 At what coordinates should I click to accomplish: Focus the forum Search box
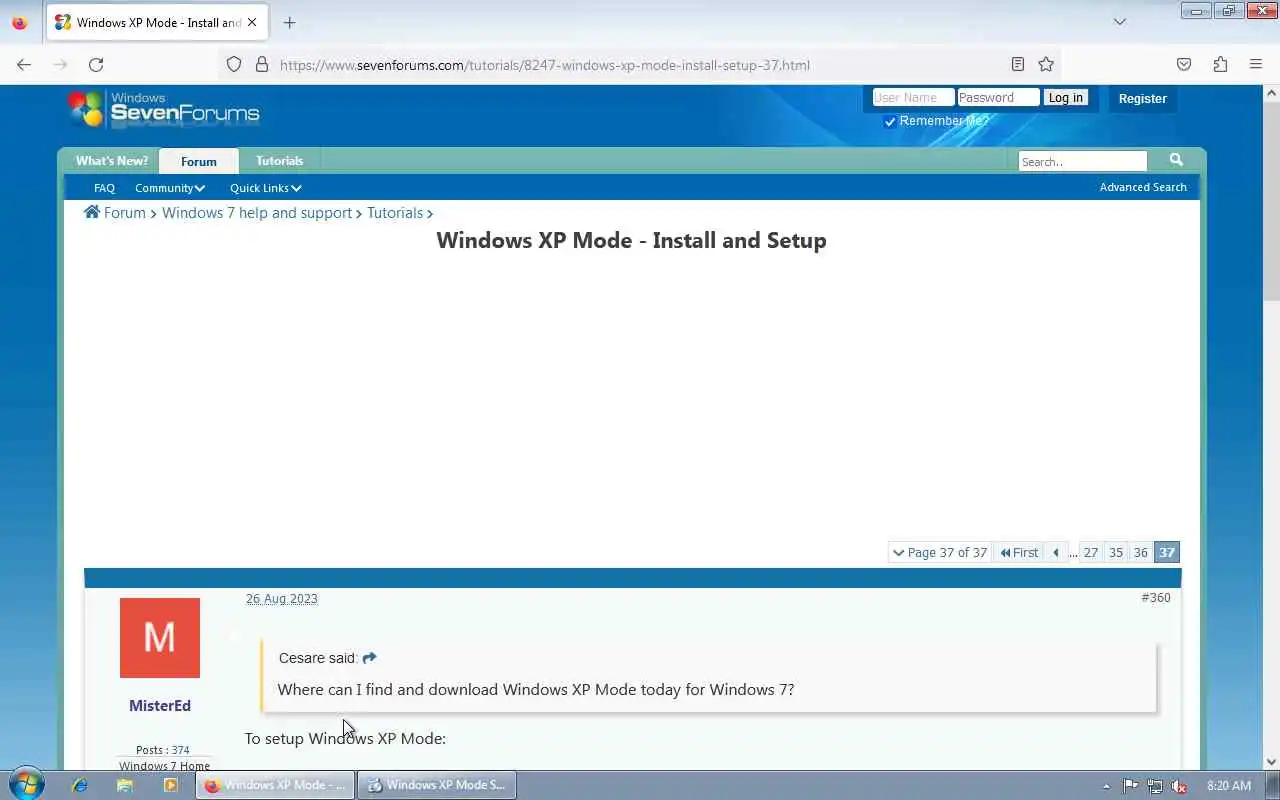[1083, 161]
